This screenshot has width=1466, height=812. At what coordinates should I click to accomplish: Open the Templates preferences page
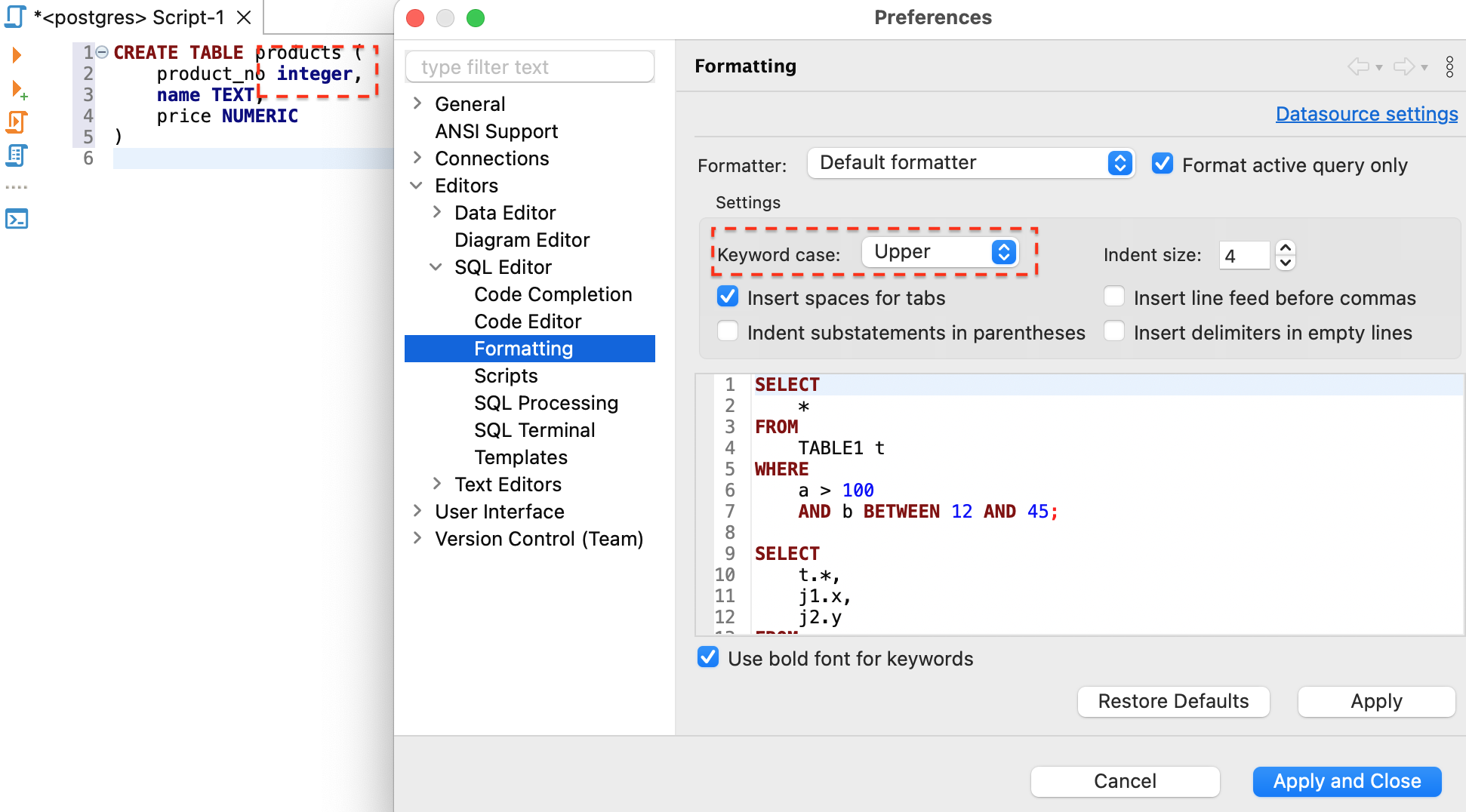(x=521, y=457)
